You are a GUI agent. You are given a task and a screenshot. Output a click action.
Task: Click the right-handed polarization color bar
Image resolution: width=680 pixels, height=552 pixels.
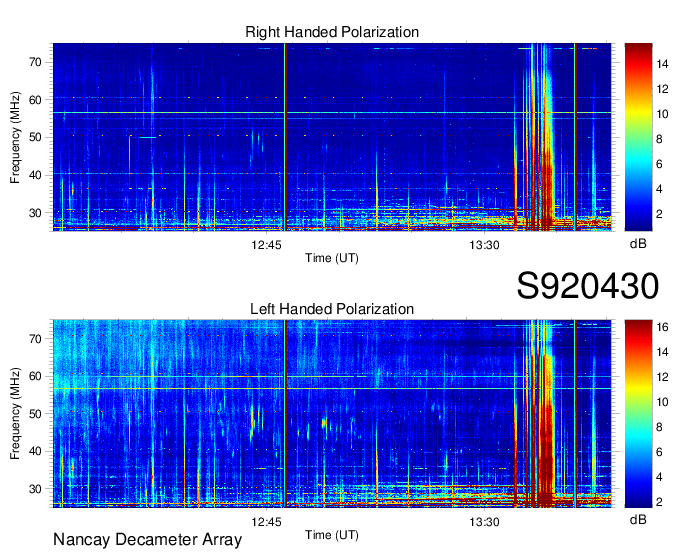coord(638,137)
